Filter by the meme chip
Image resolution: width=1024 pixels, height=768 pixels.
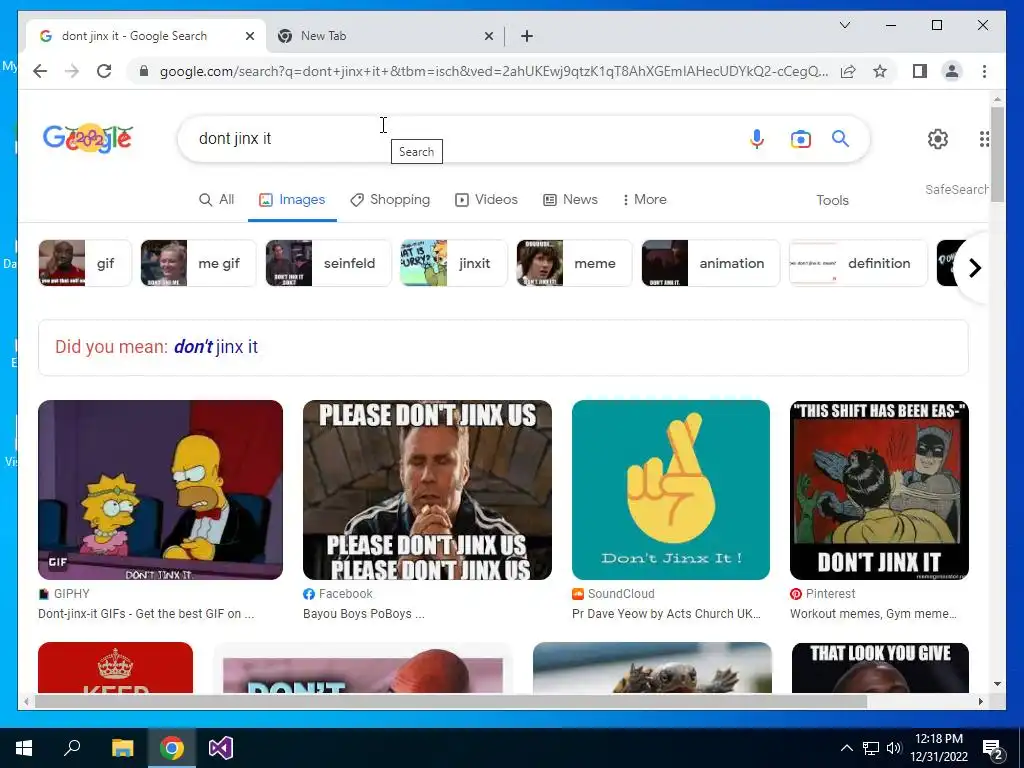tap(574, 263)
